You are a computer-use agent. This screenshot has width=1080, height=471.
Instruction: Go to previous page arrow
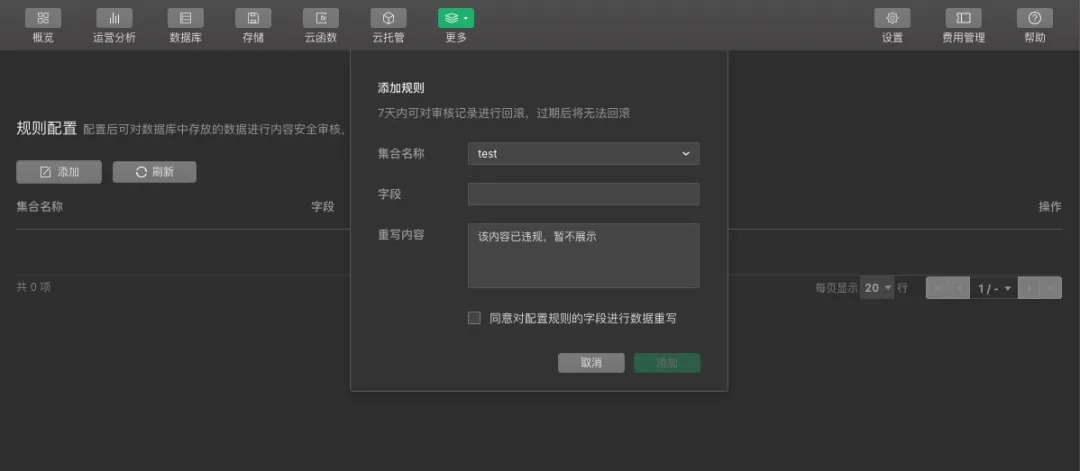pyautogui.click(x=959, y=288)
